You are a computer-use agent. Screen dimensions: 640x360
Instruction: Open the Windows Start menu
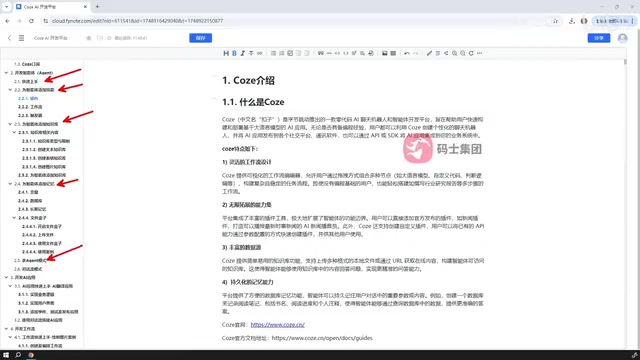point(6,355)
